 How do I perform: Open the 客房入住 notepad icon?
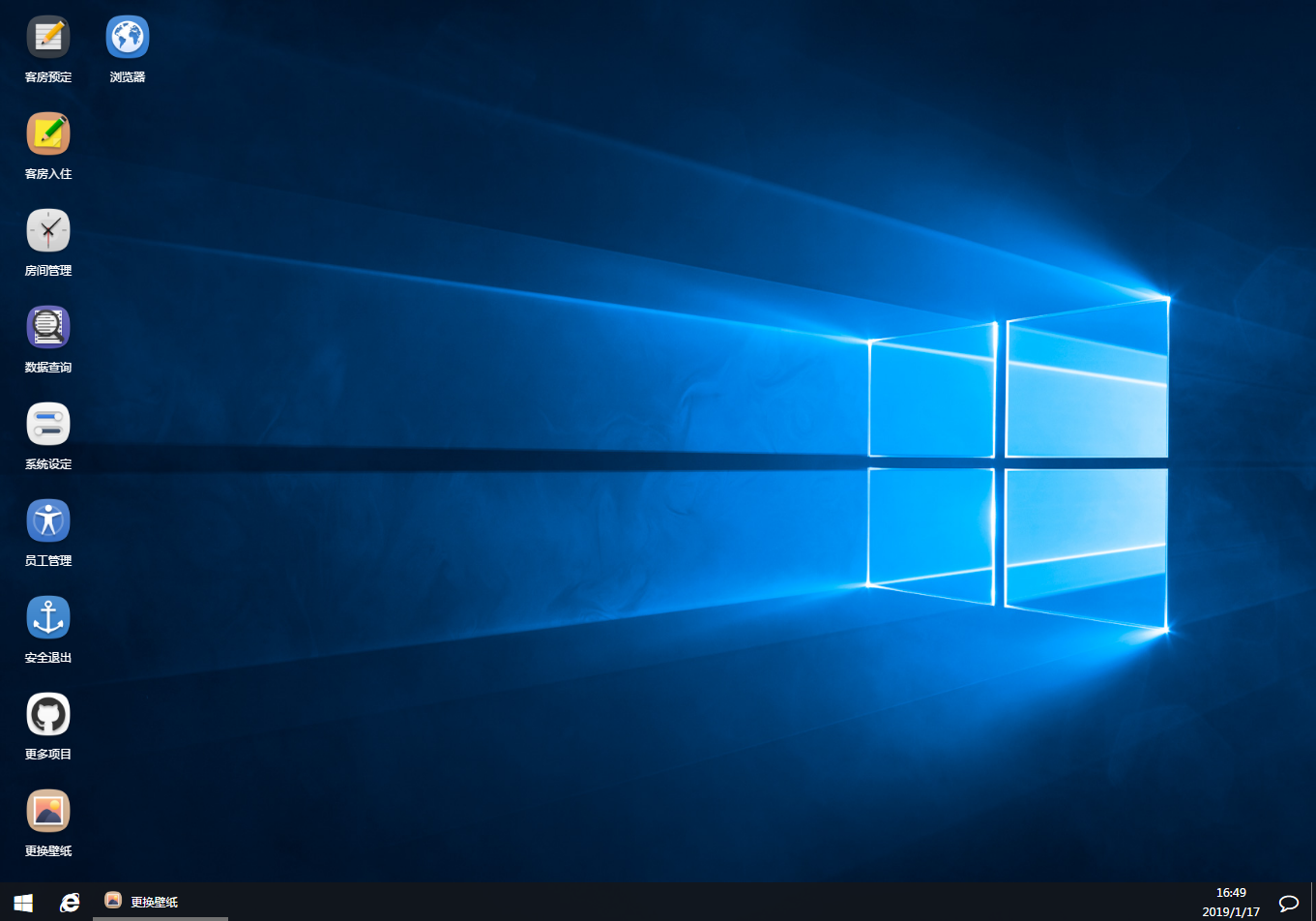click(48, 134)
